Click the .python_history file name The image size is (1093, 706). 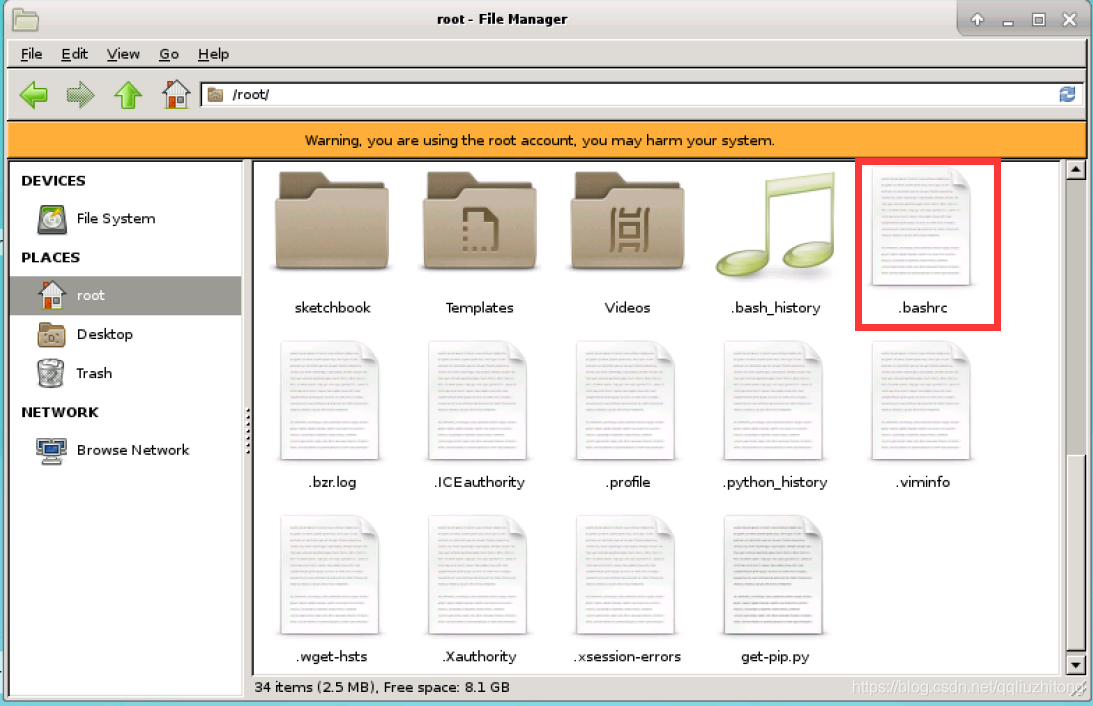775,482
